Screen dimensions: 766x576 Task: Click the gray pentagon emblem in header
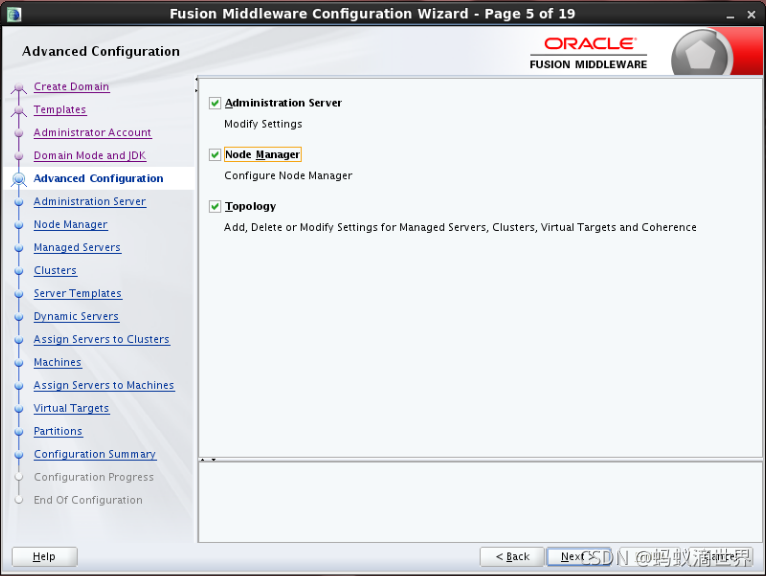click(x=701, y=54)
